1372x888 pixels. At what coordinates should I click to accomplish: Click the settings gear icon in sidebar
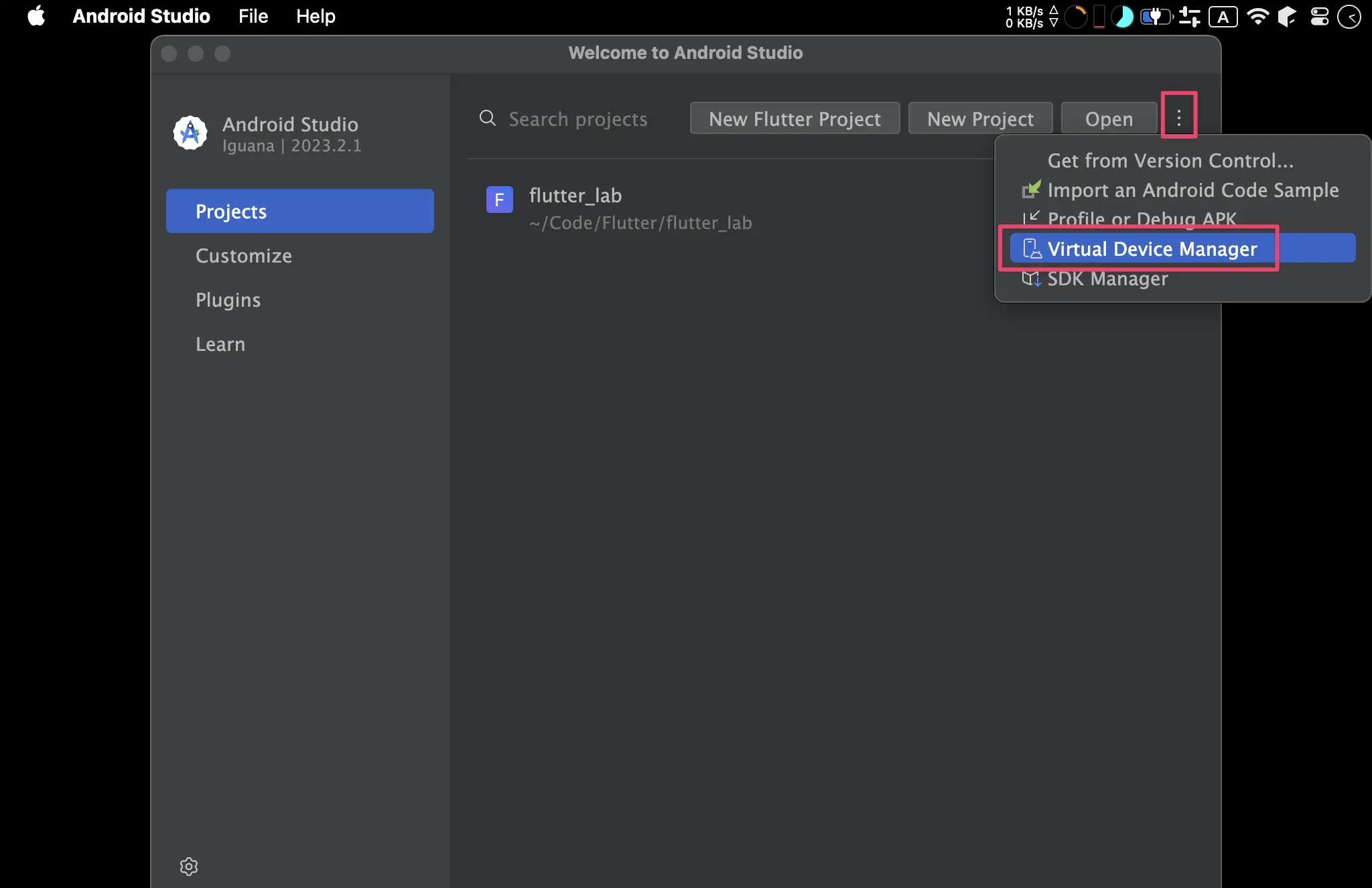[x=189, y=866]
